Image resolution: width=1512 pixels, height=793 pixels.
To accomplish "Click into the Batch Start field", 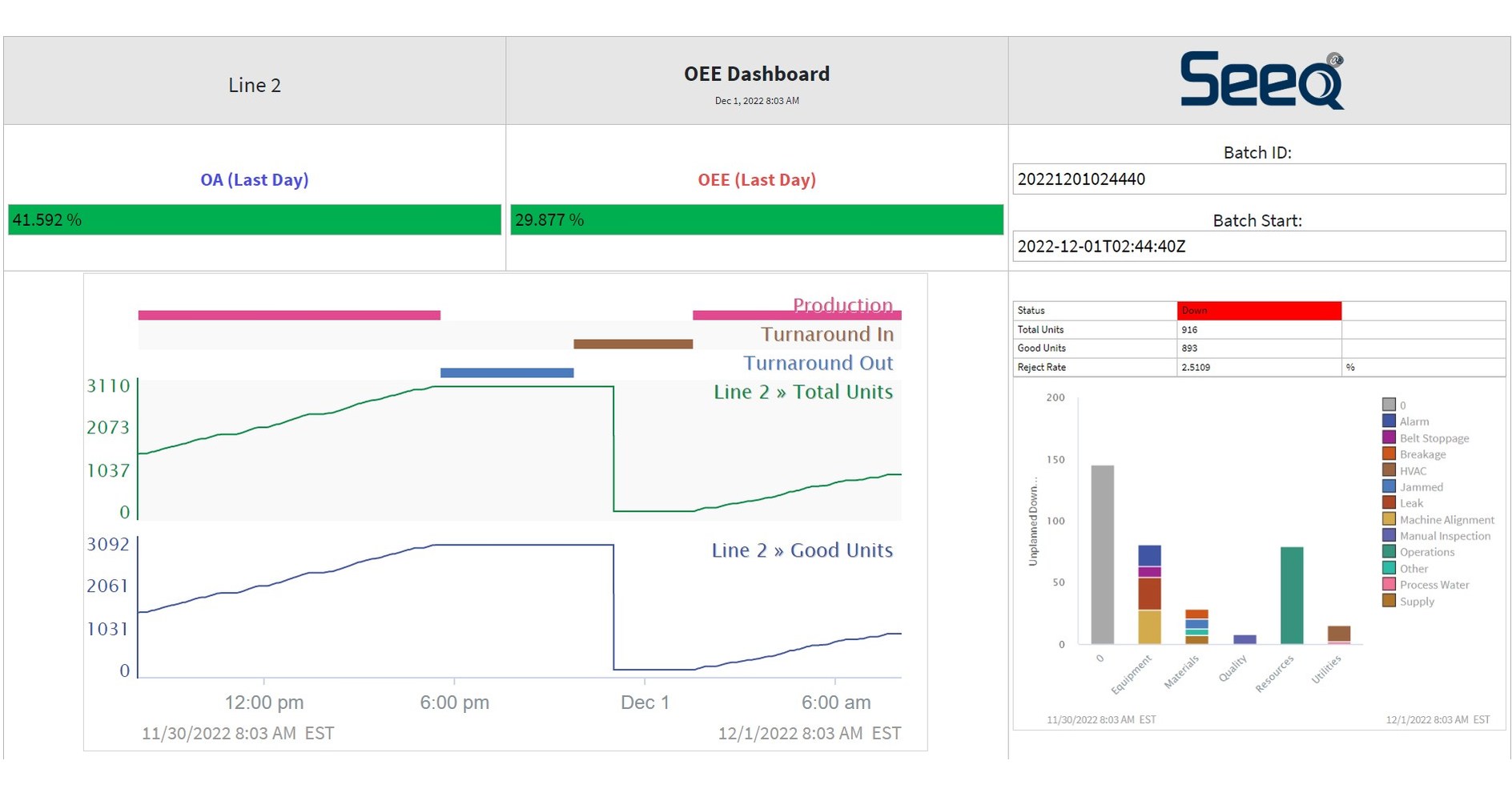I will point(1258,247).
